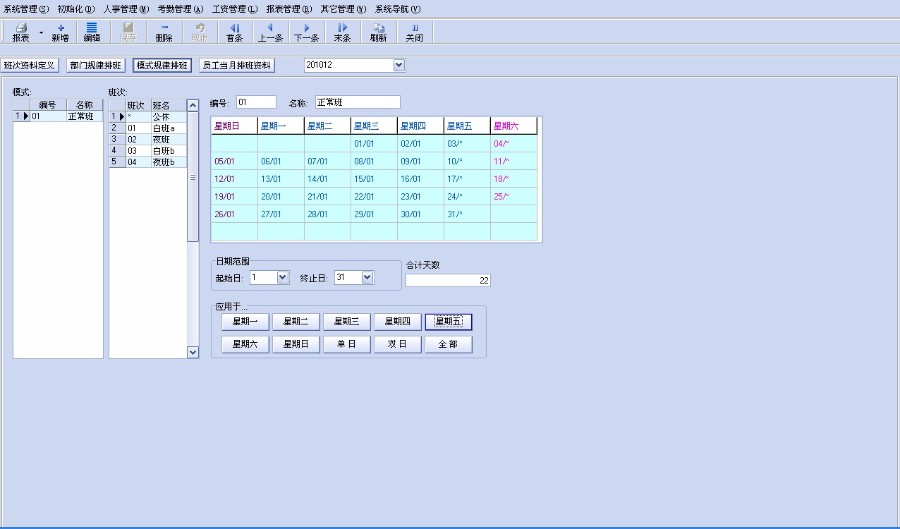Expand the 终止日 end day dropdown
The width and height of the screenshot is (900, 529).
(368, 278)
